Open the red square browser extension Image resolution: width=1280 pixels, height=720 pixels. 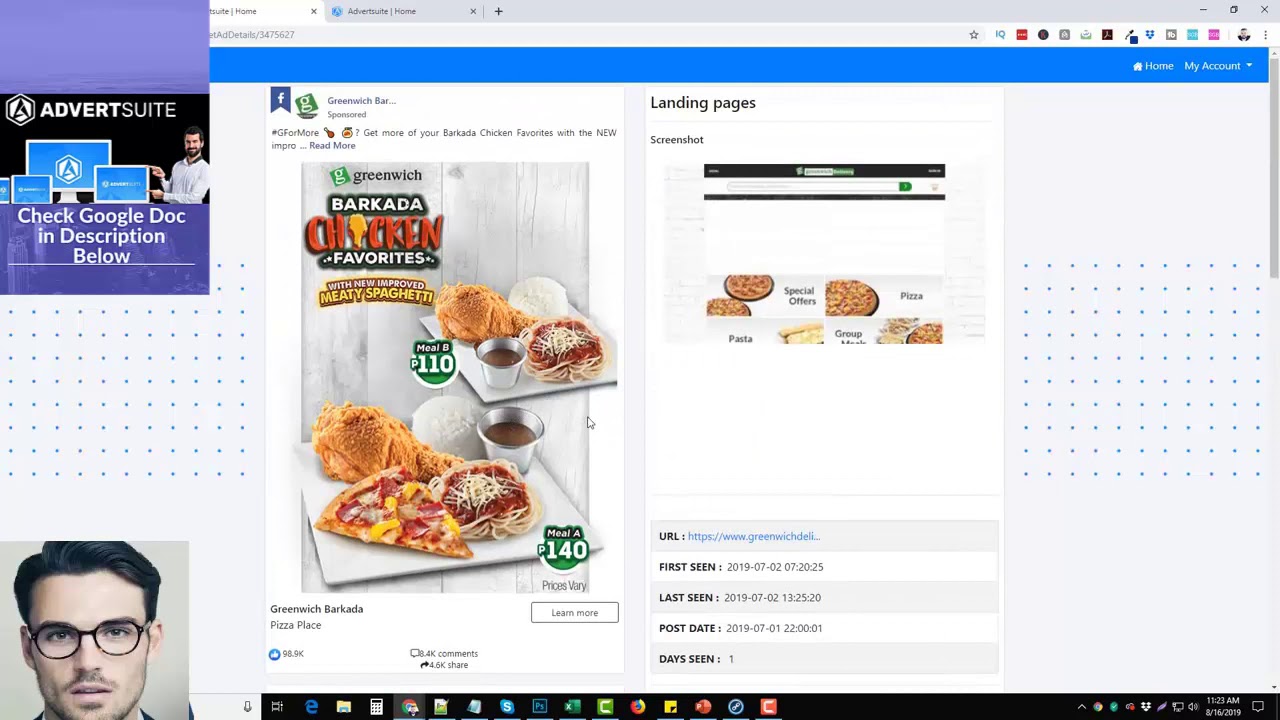[x=1022, y=35]
